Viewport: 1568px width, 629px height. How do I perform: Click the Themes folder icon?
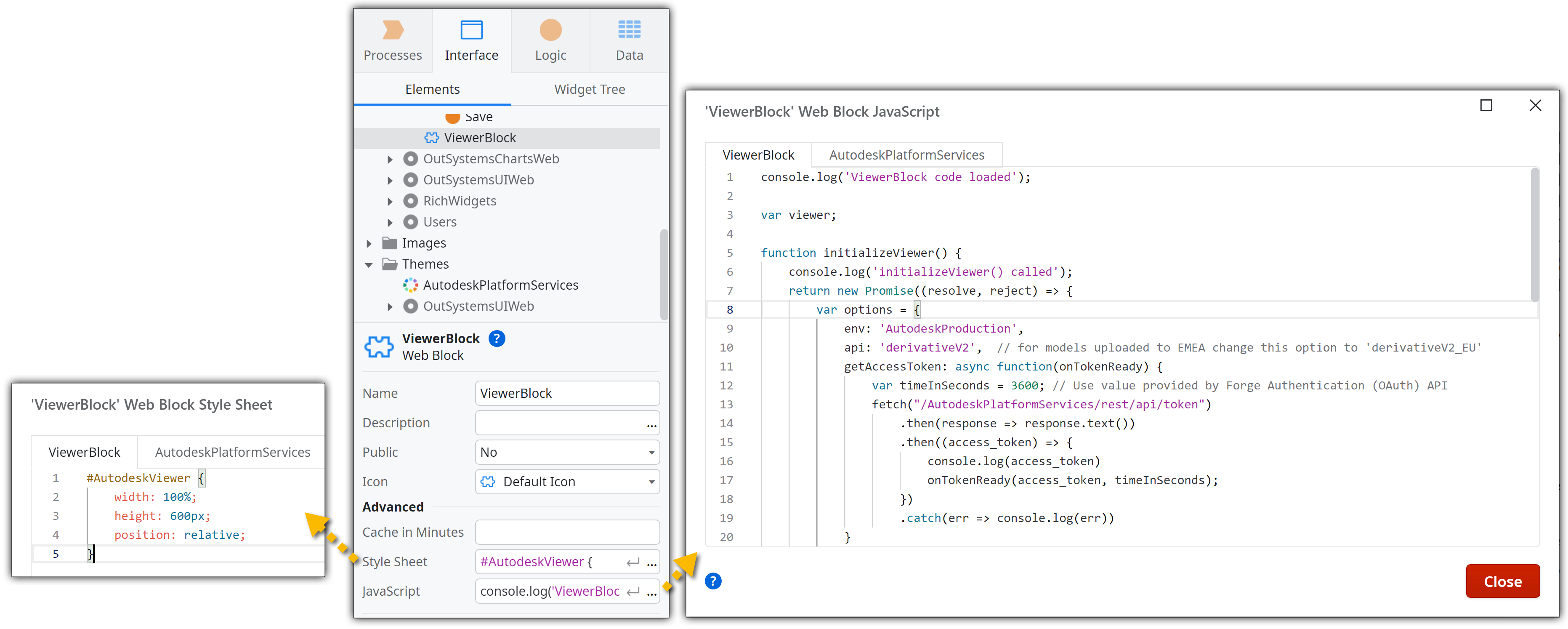pos(390,264)
